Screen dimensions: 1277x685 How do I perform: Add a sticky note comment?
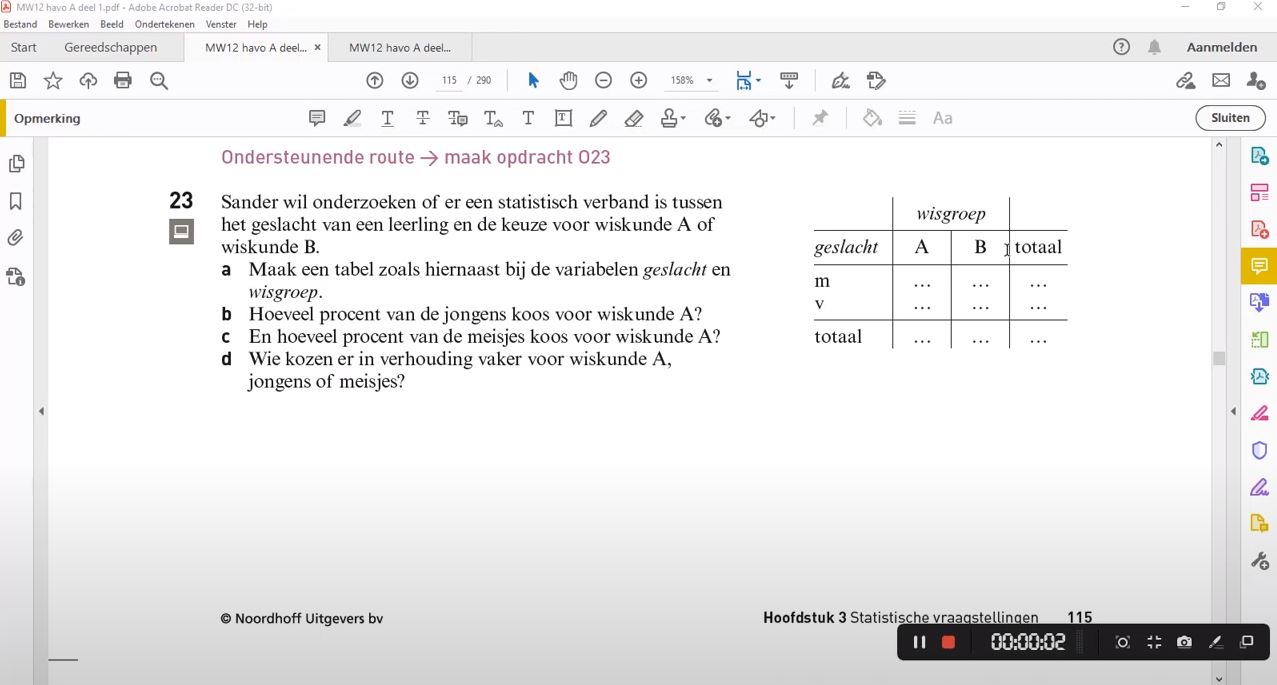pos(317,118)
